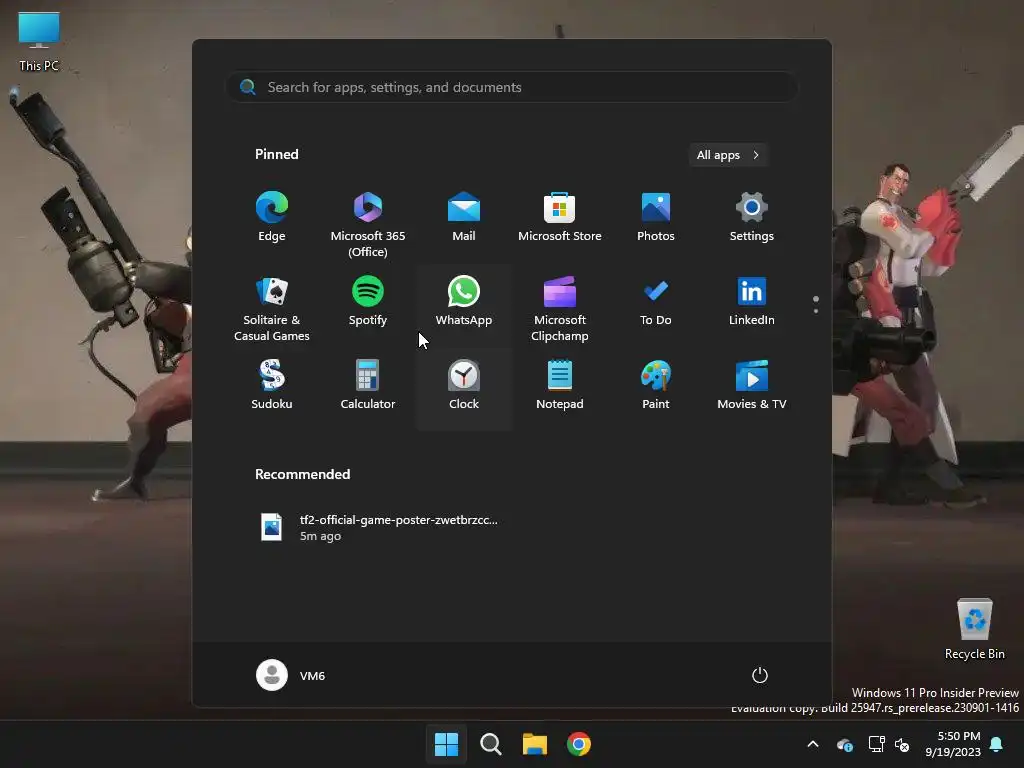Click the muted volume tray icon
Image resolution: width=1024 pixels, height=768 pixels.
(902, 744)
